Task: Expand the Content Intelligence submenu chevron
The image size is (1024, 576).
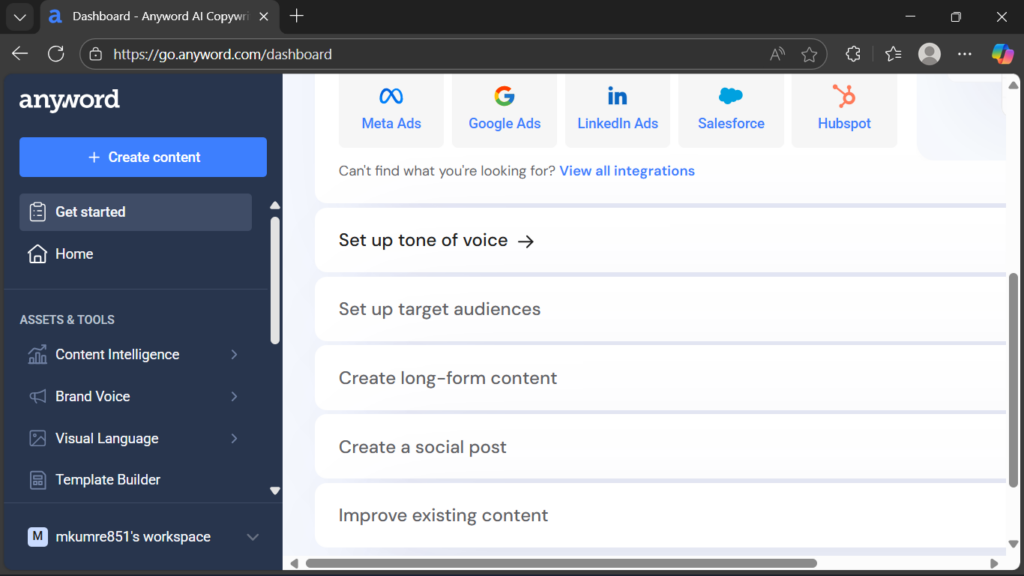Action: point(234,354)
